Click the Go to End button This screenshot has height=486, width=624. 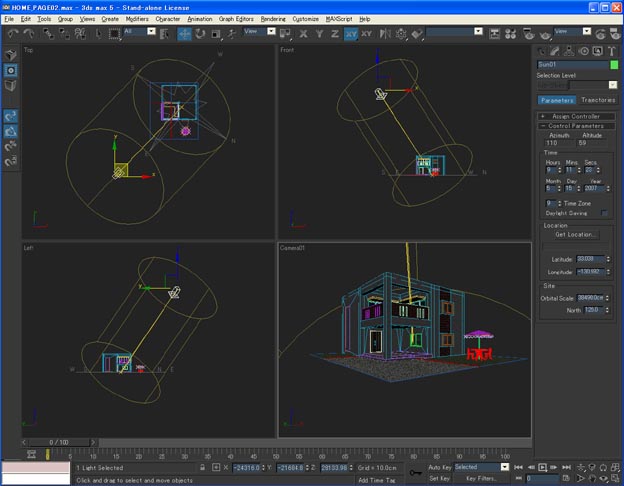click(x=566, y=467)
